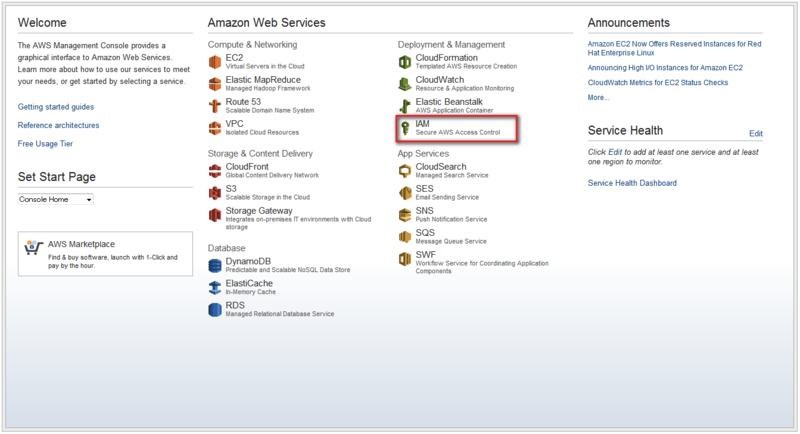Open the CloudFront service link
Image resolution: width=800 pixels, height=434 pixels.
247,166
